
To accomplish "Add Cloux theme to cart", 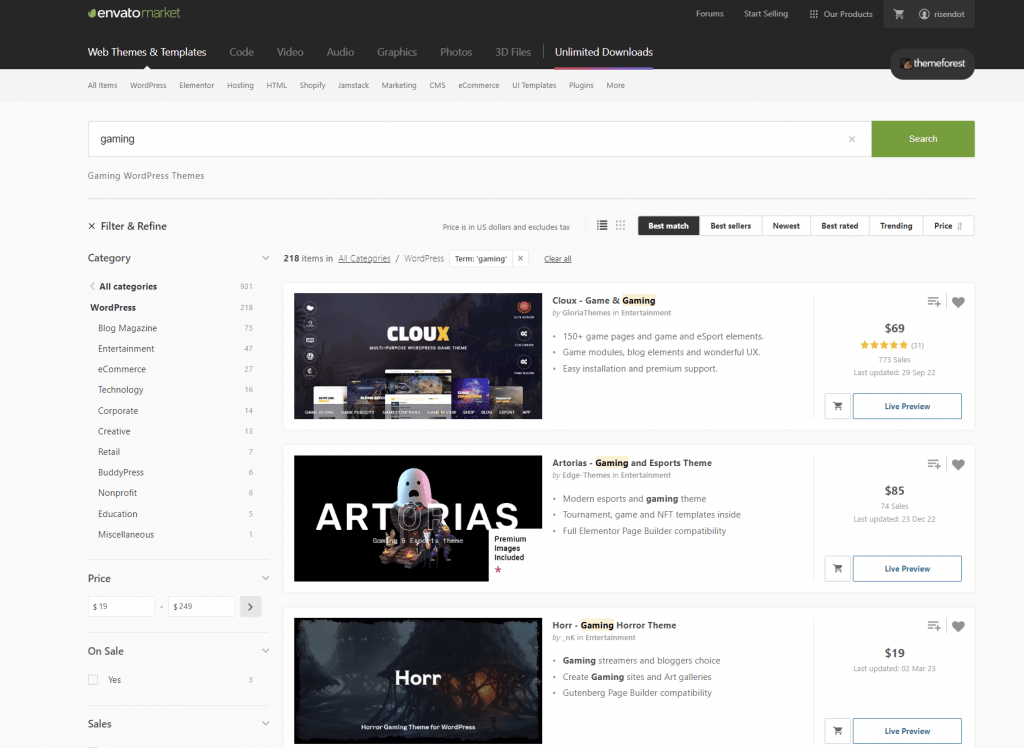I will 837,406.
